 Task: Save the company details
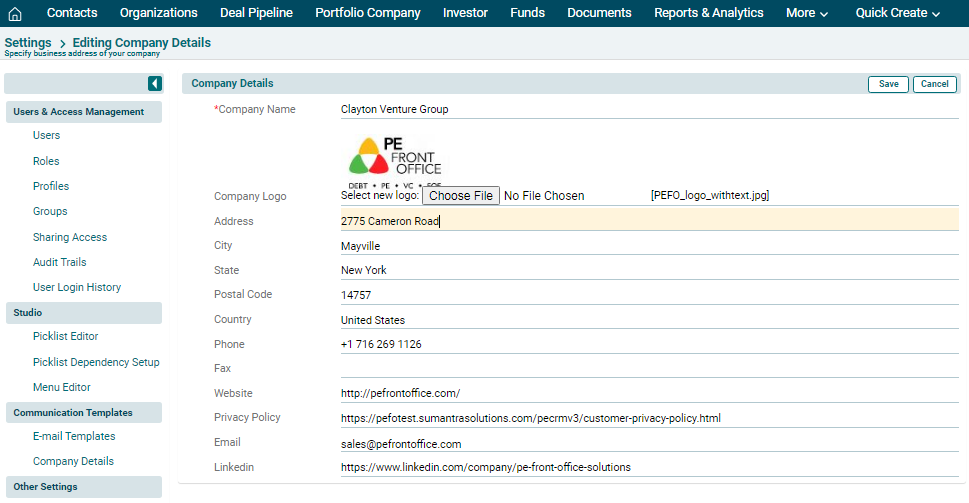888,84
